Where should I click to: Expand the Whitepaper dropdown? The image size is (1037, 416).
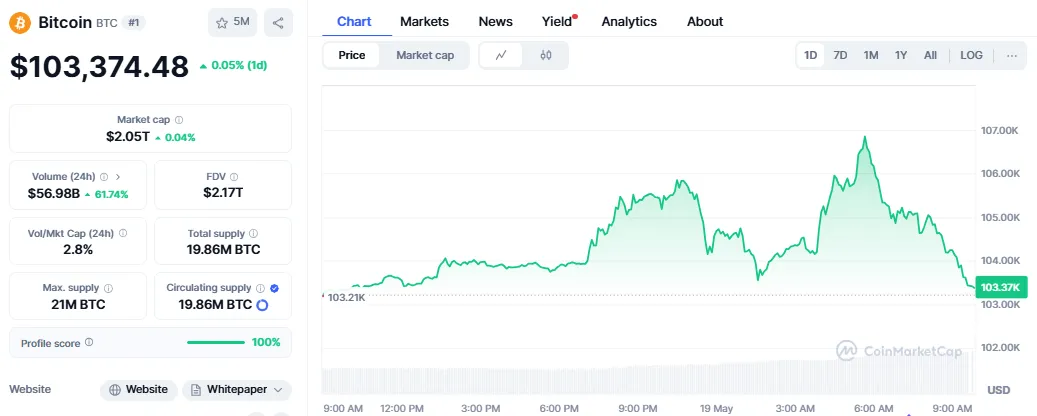point(237,390)
